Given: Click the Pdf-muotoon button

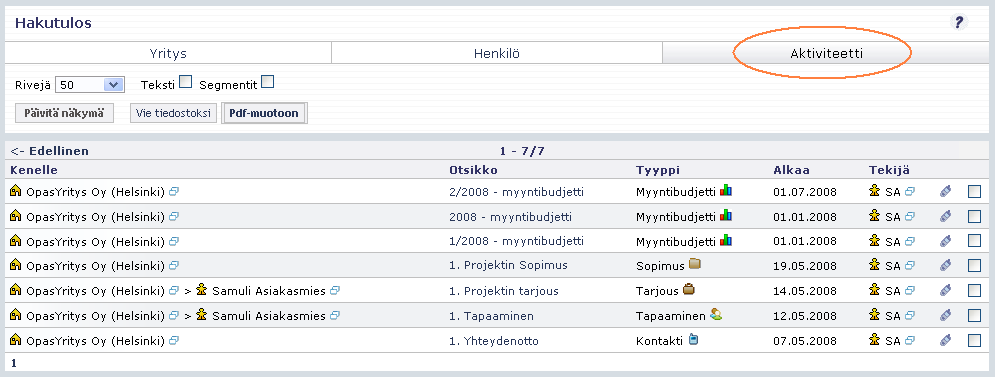Looking at the screenshot, I should click(264, 114).
